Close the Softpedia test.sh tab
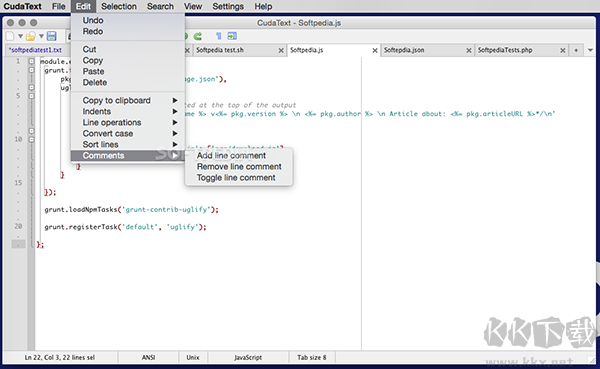This screenshot has width=600, height=369. [x=281, y=50]
